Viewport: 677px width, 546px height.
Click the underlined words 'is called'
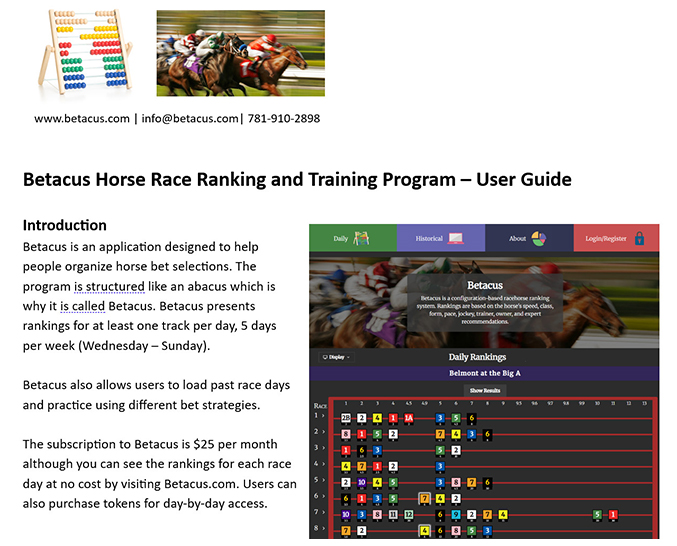[x=82, y=306]
